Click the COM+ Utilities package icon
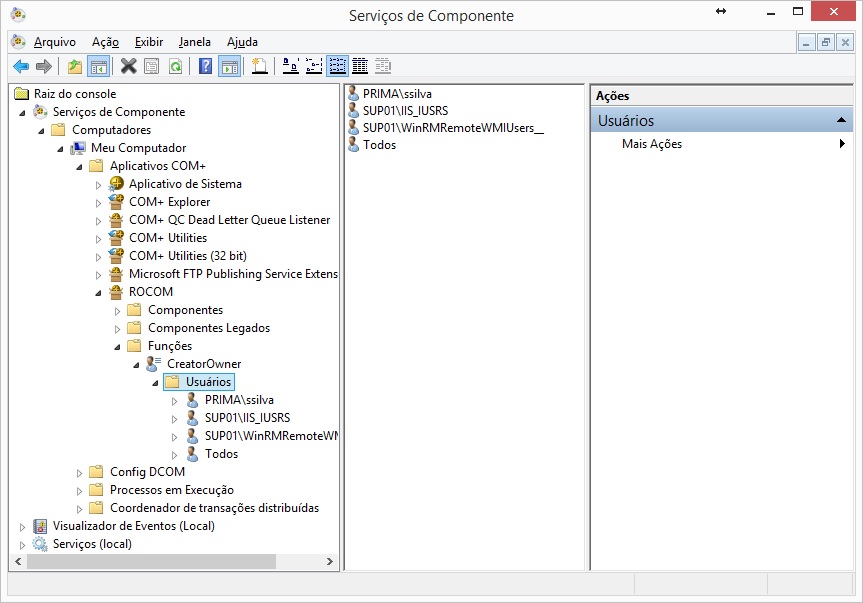Screen dimensions: 863x603 point(116,238)
